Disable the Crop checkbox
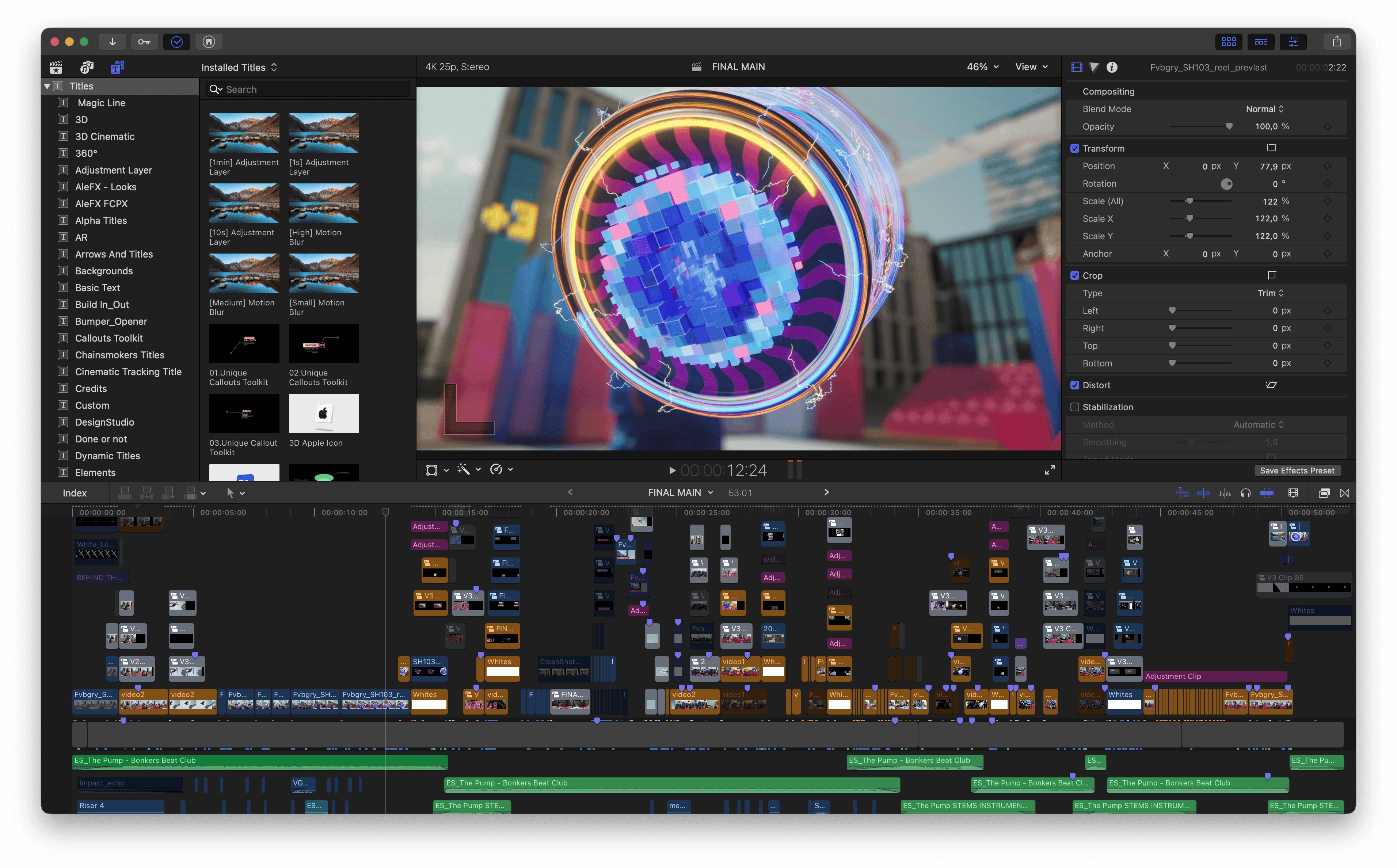The image size is (1397, 868). pyautogui.click(x=1074, y=275)
